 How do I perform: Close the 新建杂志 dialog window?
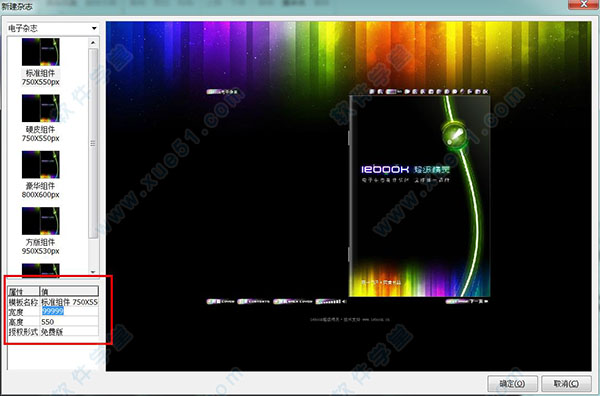click(x=584, y=5)
